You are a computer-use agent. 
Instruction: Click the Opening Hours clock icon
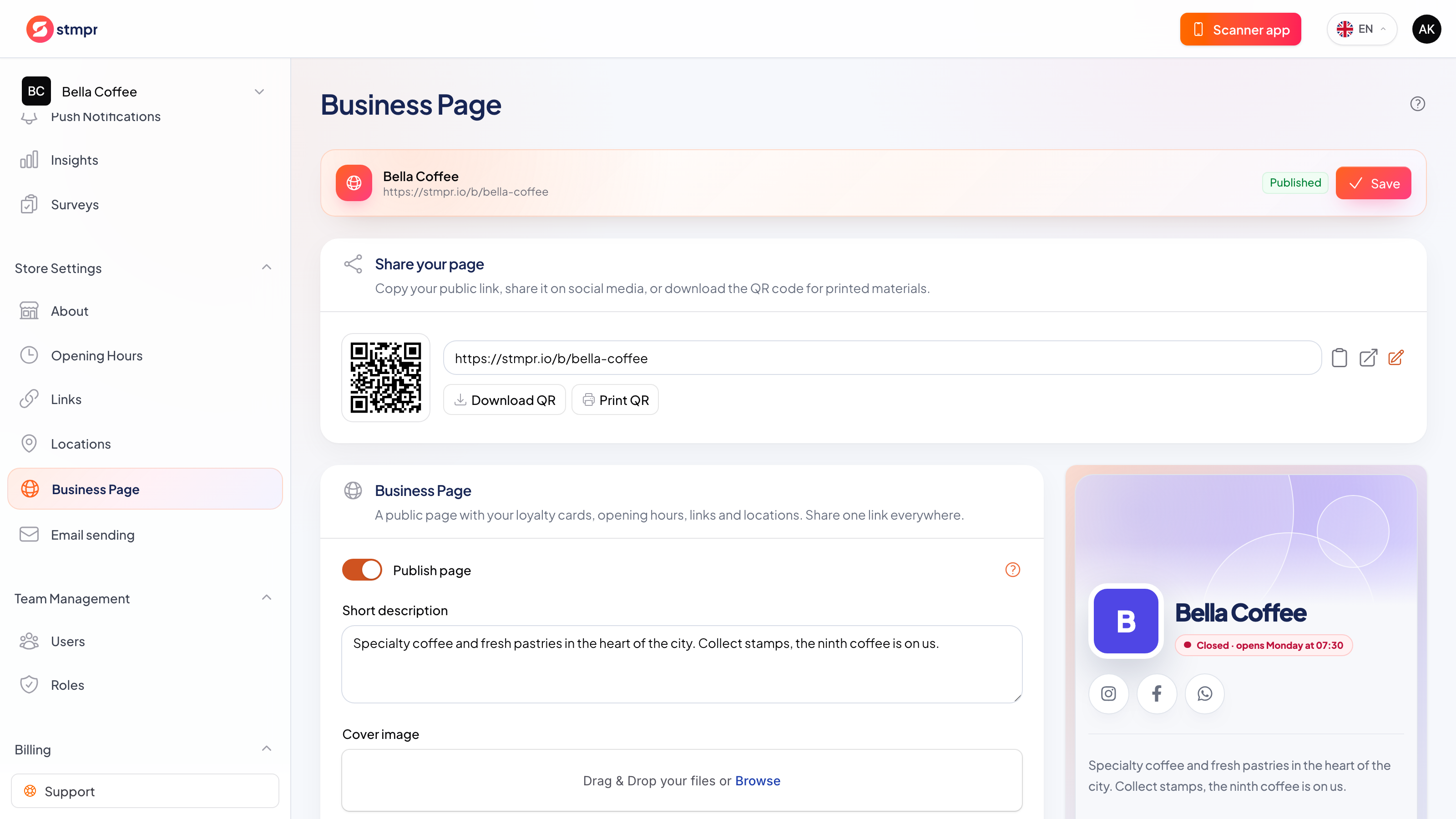[x=29, y=355]
